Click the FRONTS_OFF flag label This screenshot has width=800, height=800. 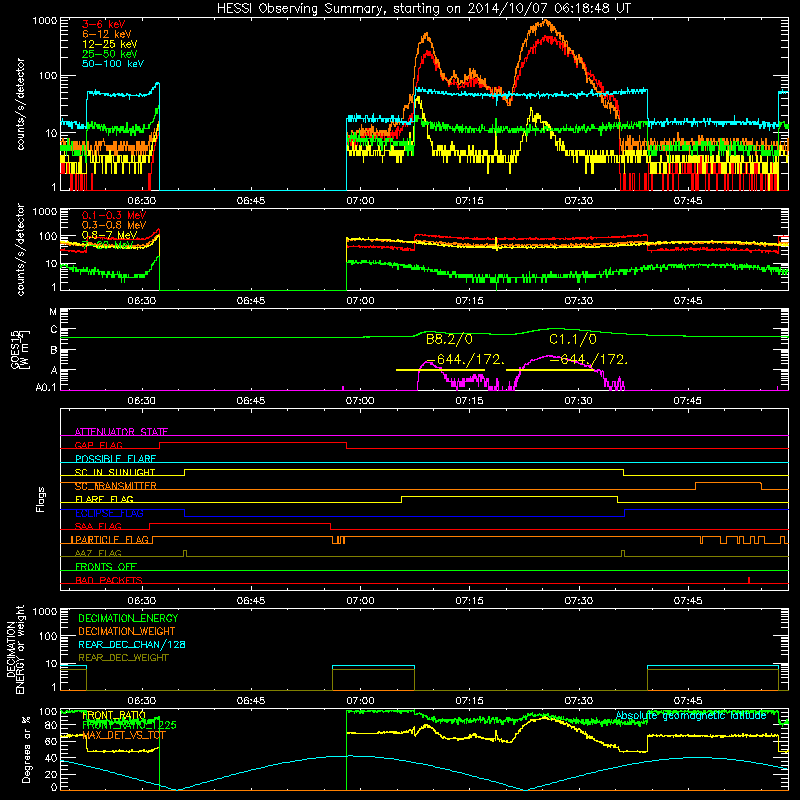106,567
